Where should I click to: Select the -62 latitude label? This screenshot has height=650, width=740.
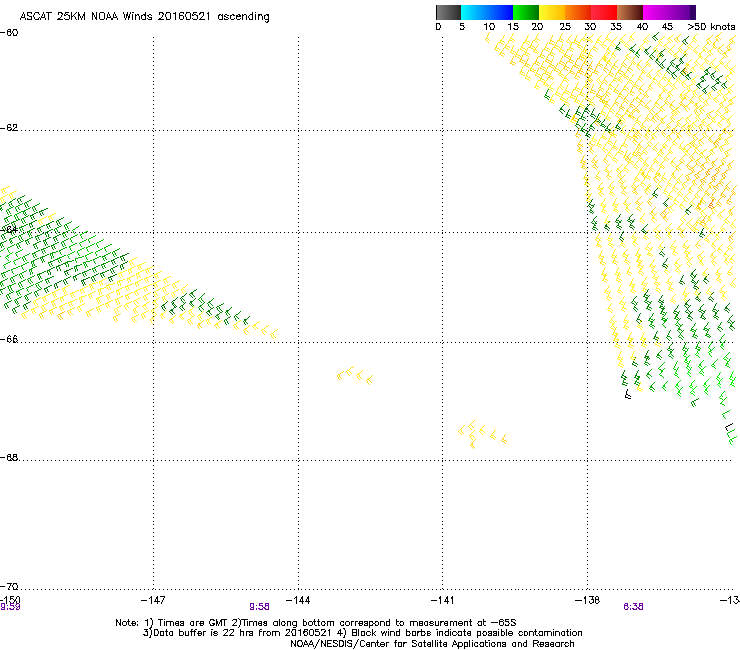[9, 128]
